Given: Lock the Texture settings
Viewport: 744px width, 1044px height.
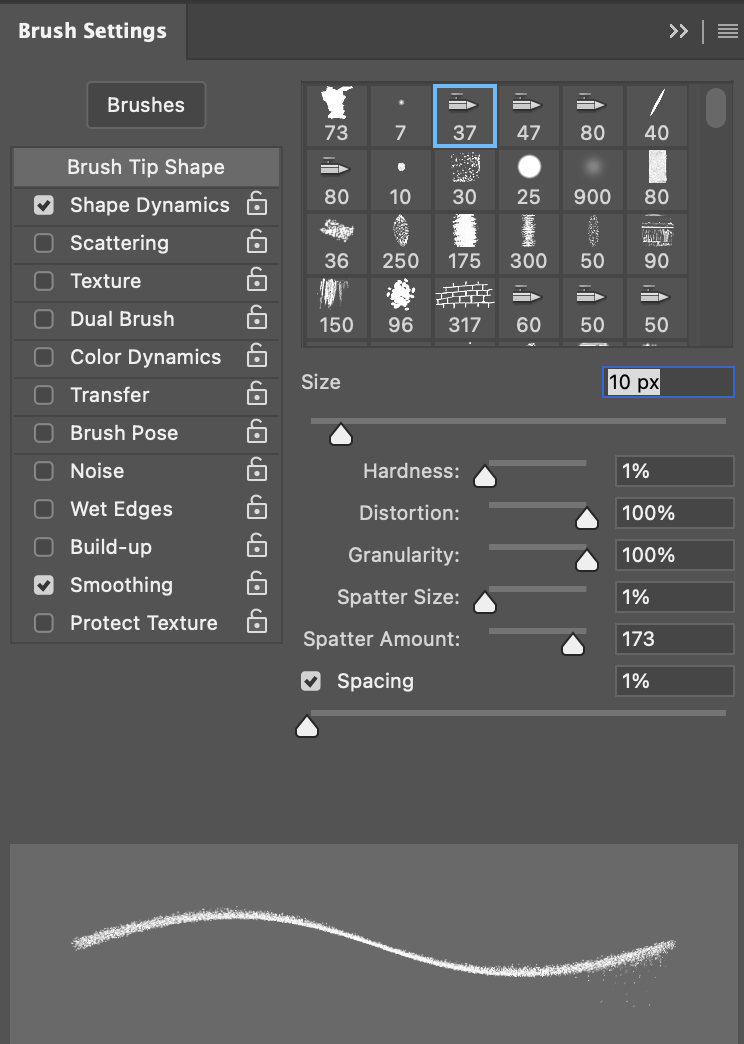Looking at the screenshot, I should pyautogui.click(x=259, y=281).
